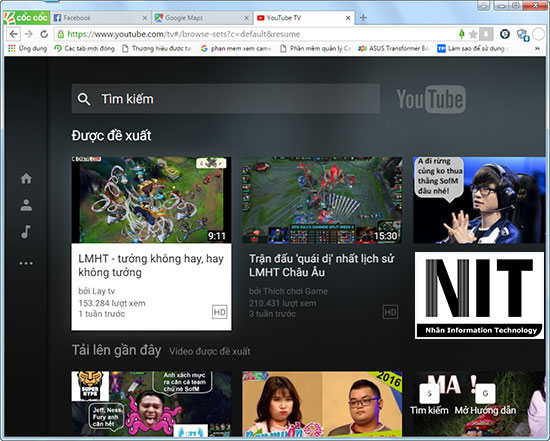Image resolution: width=550 pixels, height=441 pixels.
Task: Open the Các tab mới đóng bookmark
Action: pyautogui.click(x=85, y=48)
